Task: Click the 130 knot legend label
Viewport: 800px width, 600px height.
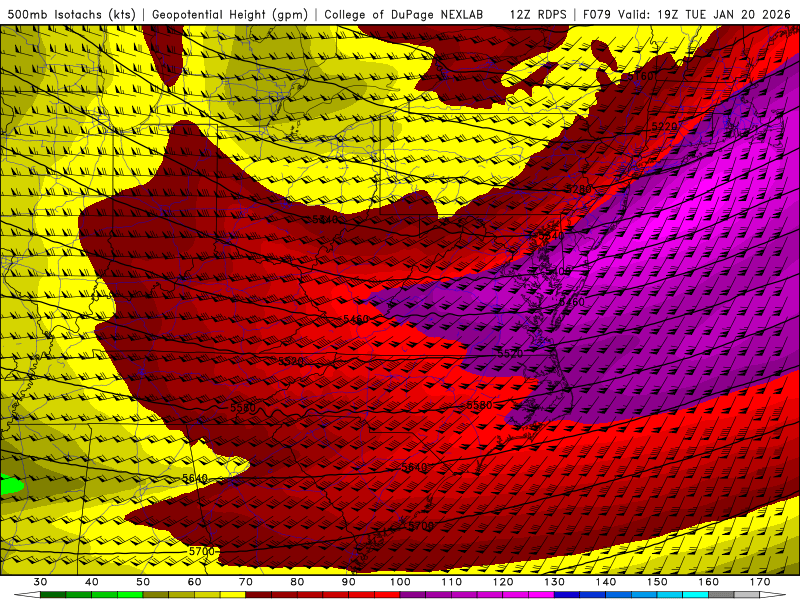Action: 555,582
